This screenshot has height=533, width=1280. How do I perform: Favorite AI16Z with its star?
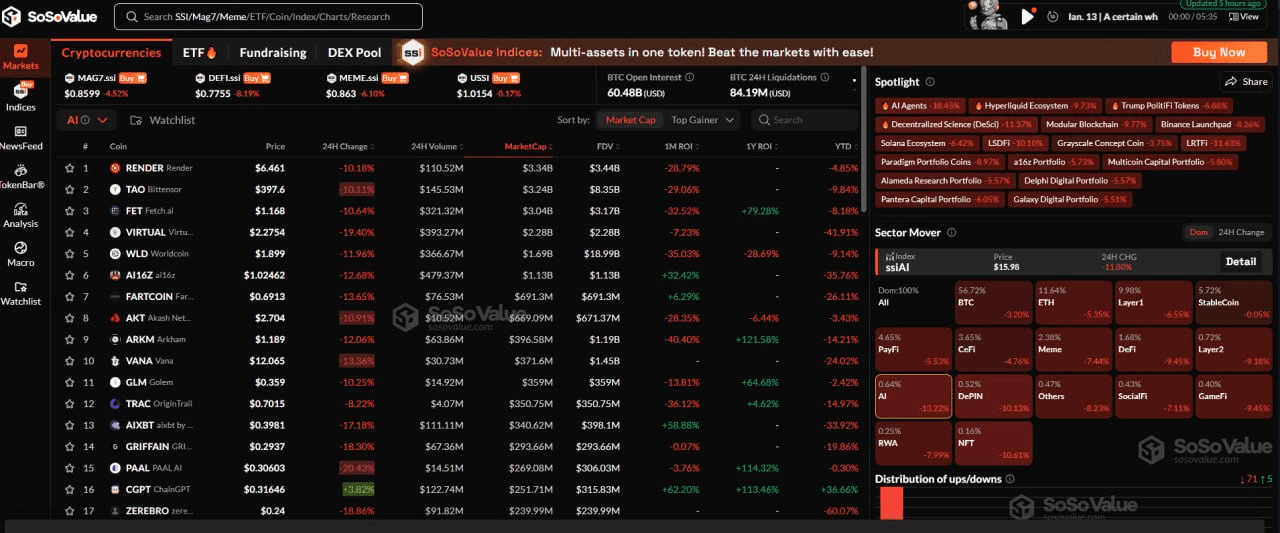tap(69, 275)
